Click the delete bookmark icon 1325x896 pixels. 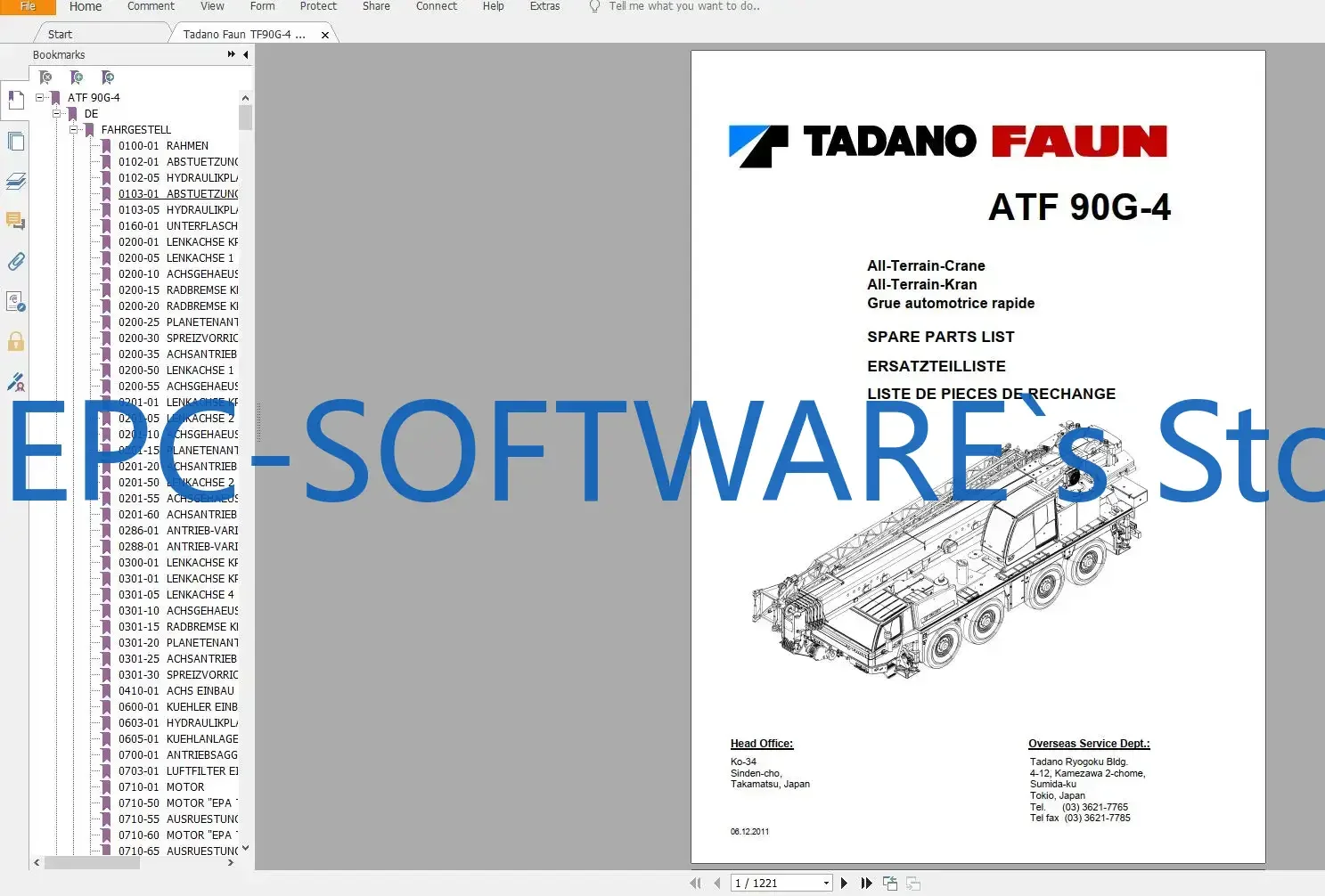point(45,78)
